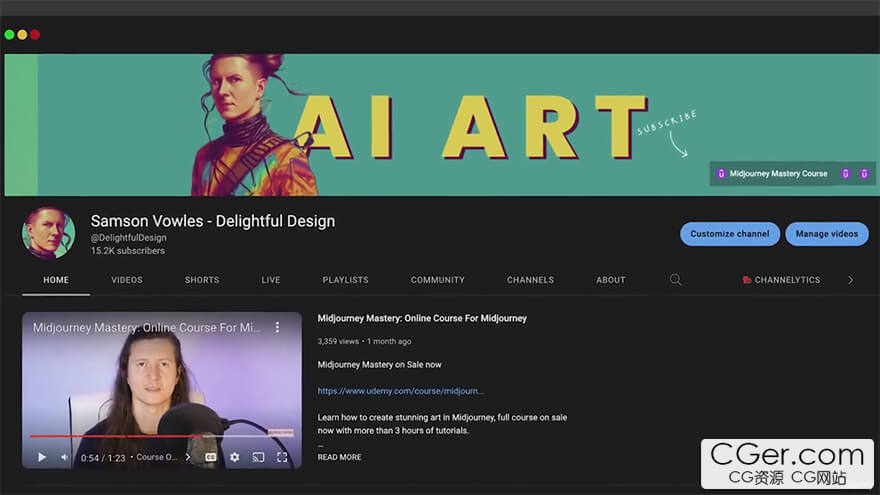This screenshot has height=495, width=880.
Task: Click the second purple banner link icon
Action: [845, 174]
